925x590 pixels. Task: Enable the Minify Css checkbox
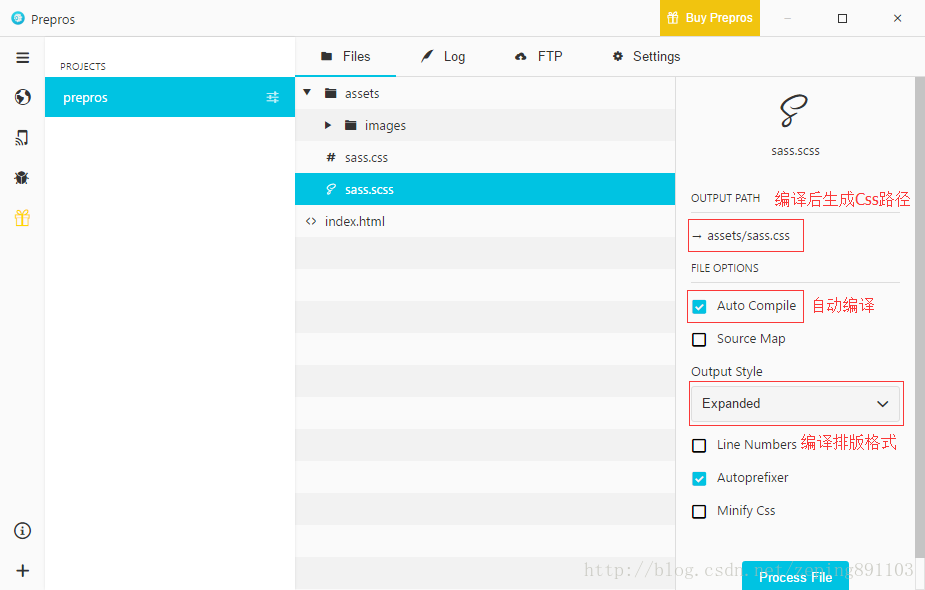click(699, 512)
